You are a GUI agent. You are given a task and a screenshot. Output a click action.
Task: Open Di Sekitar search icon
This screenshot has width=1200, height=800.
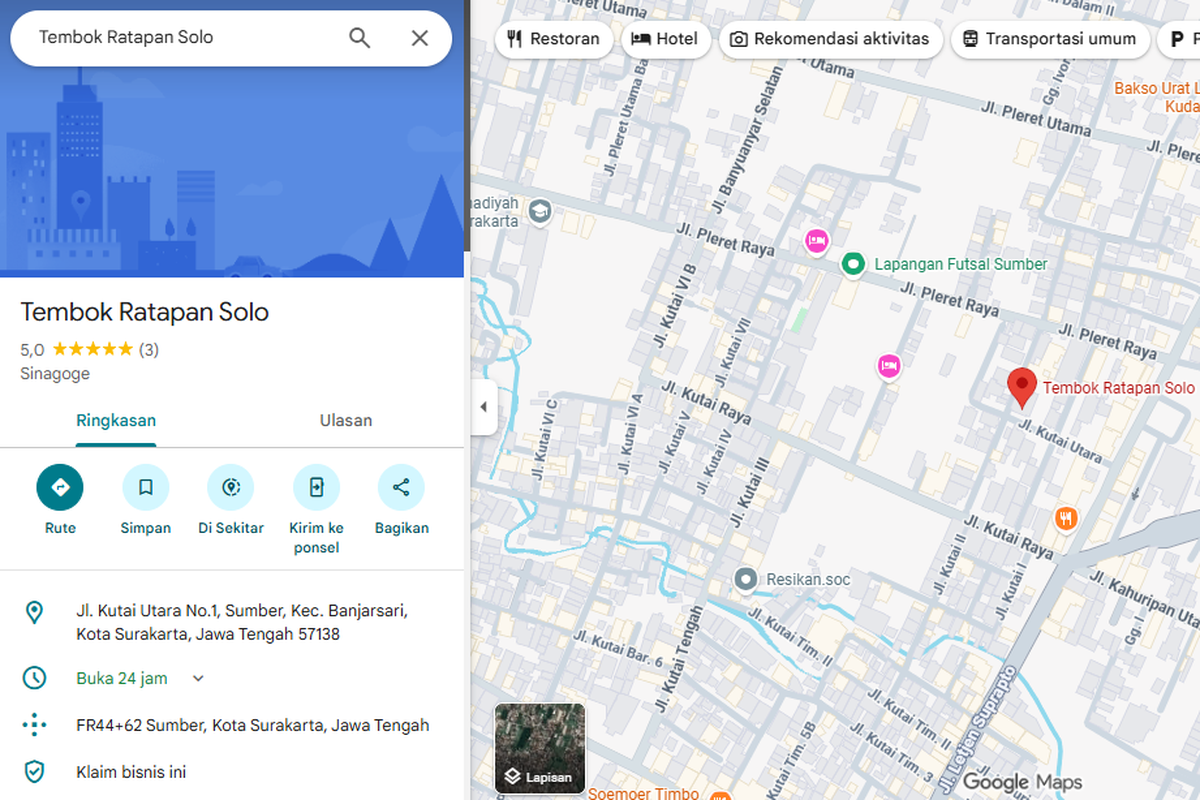[231, 487]
